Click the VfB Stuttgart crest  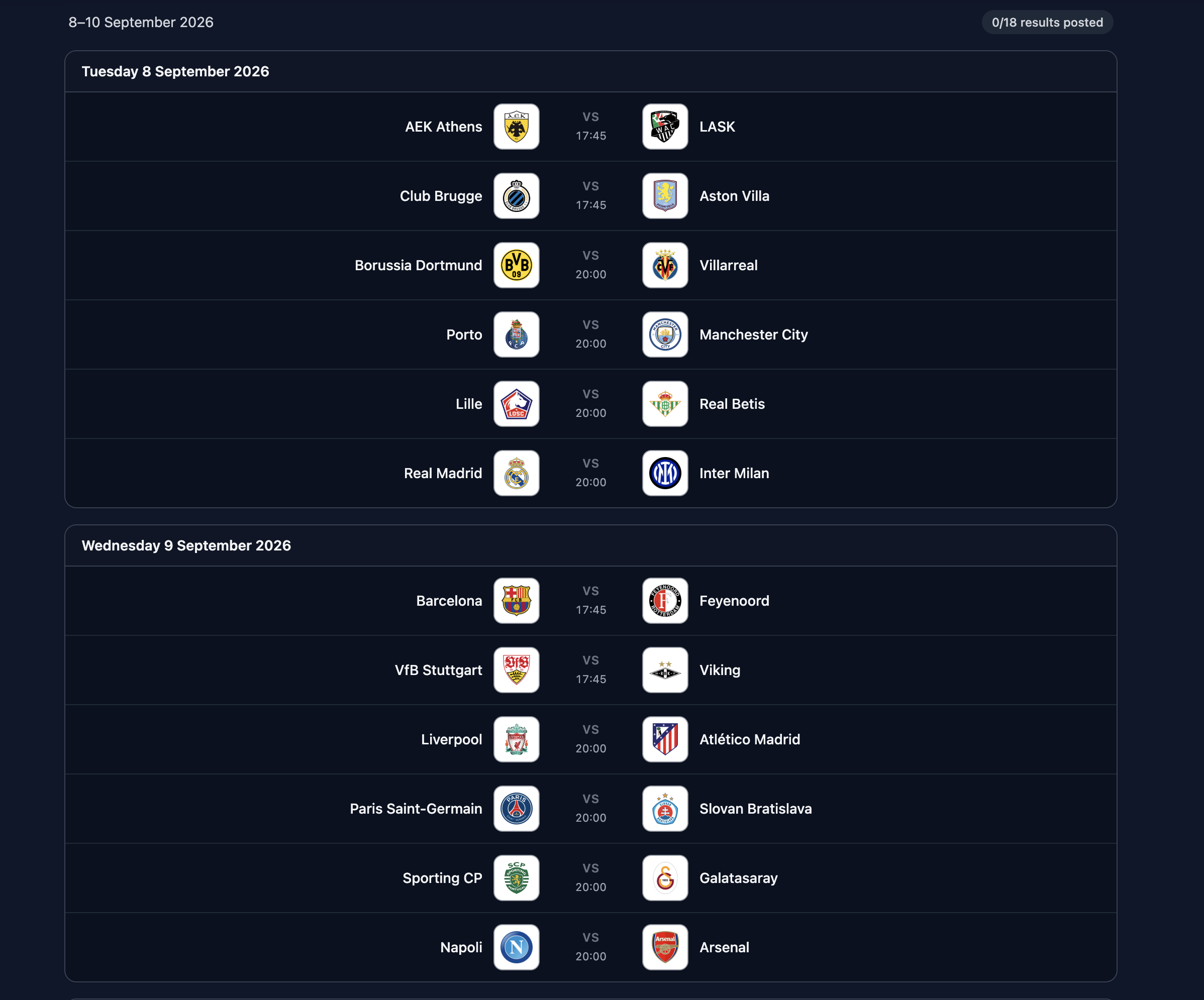coord(516,670)
